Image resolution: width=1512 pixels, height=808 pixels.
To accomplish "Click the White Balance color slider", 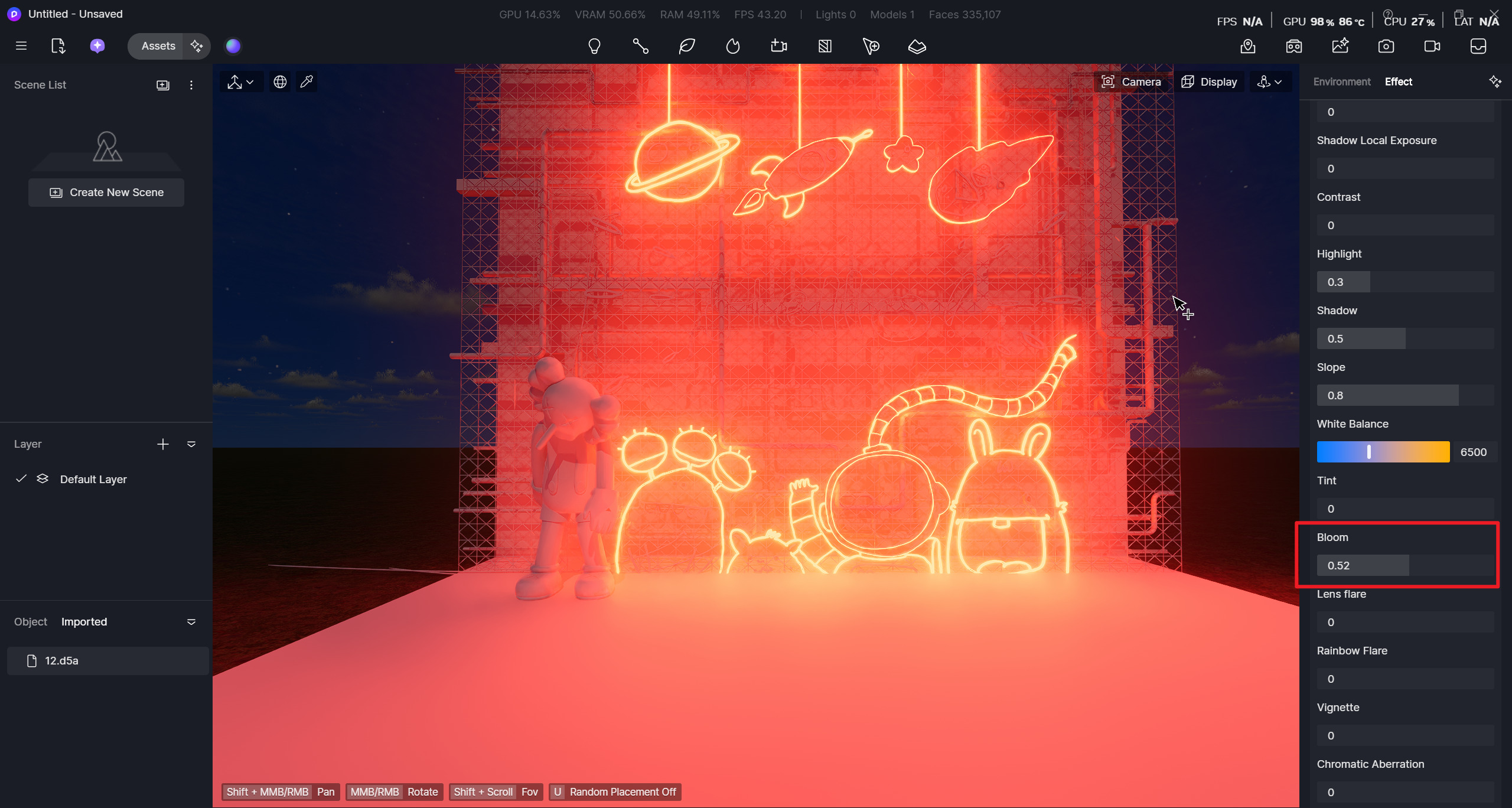I will coord(1383,452).
